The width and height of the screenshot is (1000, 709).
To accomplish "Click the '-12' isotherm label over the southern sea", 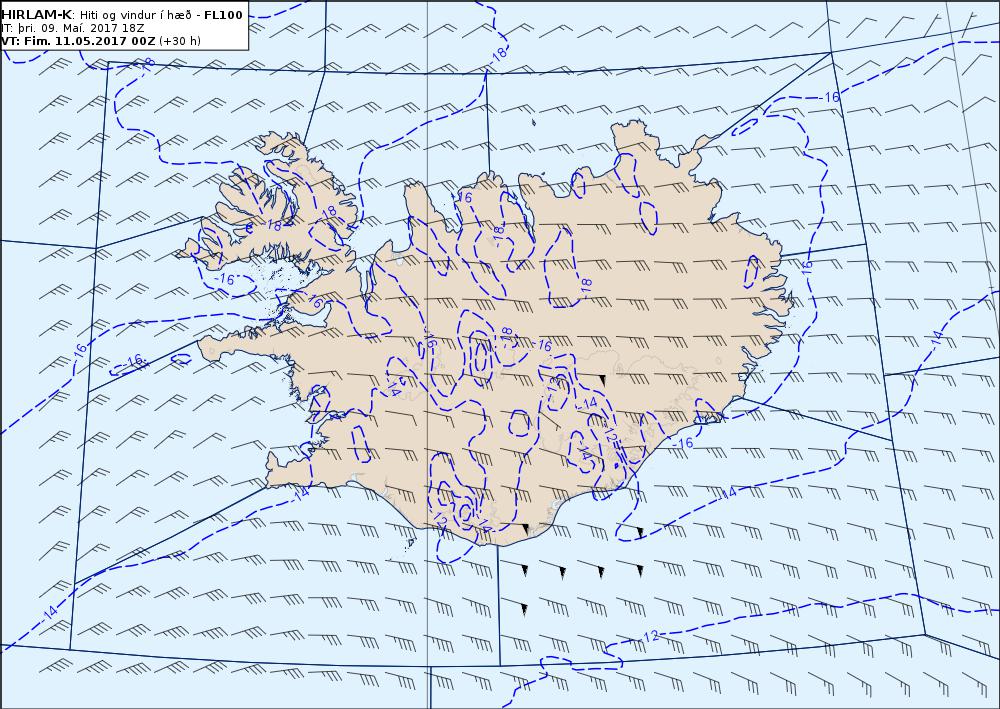I will coord(649,636).
